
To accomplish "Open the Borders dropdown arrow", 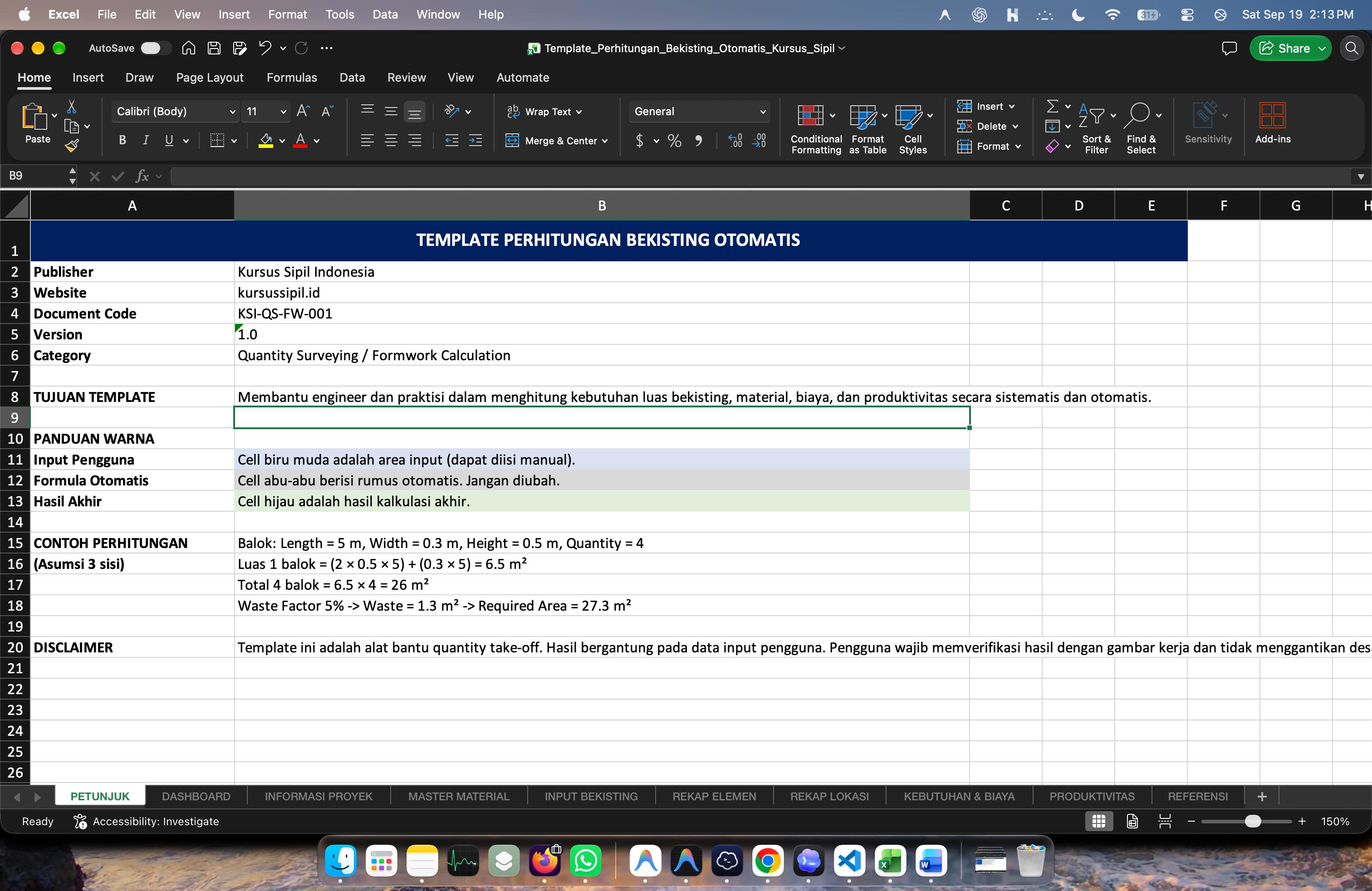I will [x=234, y=141].
